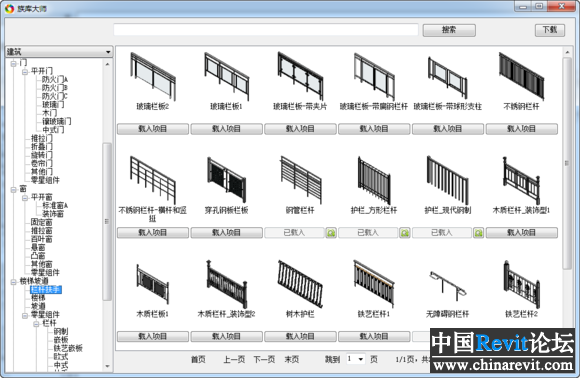Select the 玻璃栏板-带球形支柱 thumbnail
This screenshot has height=378, width=580.
point(448,78)
